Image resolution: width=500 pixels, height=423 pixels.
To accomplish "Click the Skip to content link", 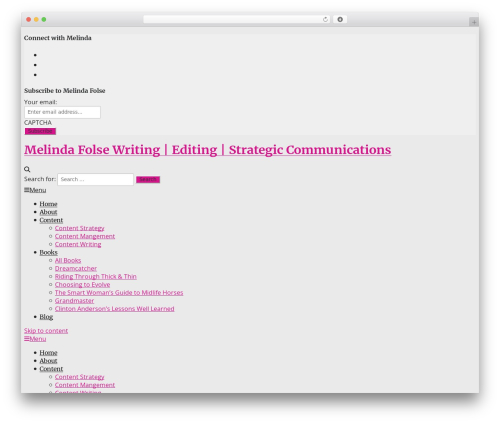I will pyautogui.click(x=46, y=331).
